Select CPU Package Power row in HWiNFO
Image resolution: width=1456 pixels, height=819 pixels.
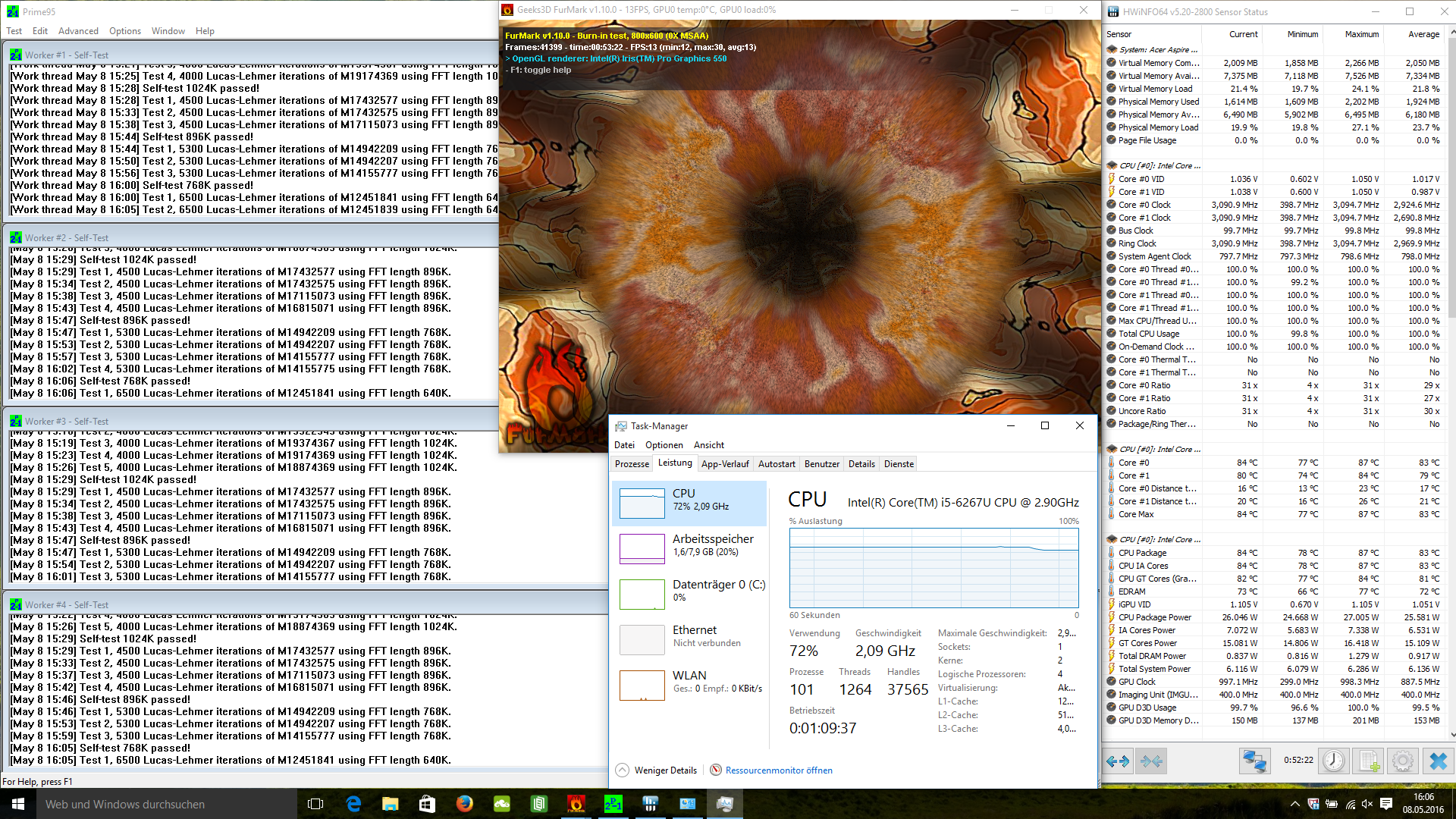pos(1274,617)
